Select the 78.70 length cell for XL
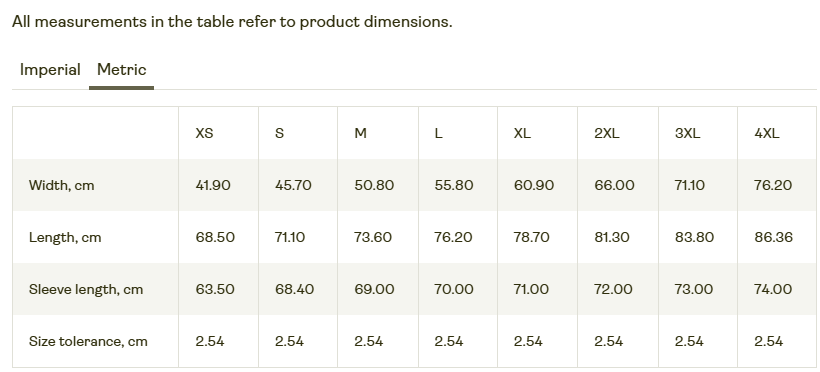Image resolution: width=820 pixels, height=372 pixels. [531, 238]
